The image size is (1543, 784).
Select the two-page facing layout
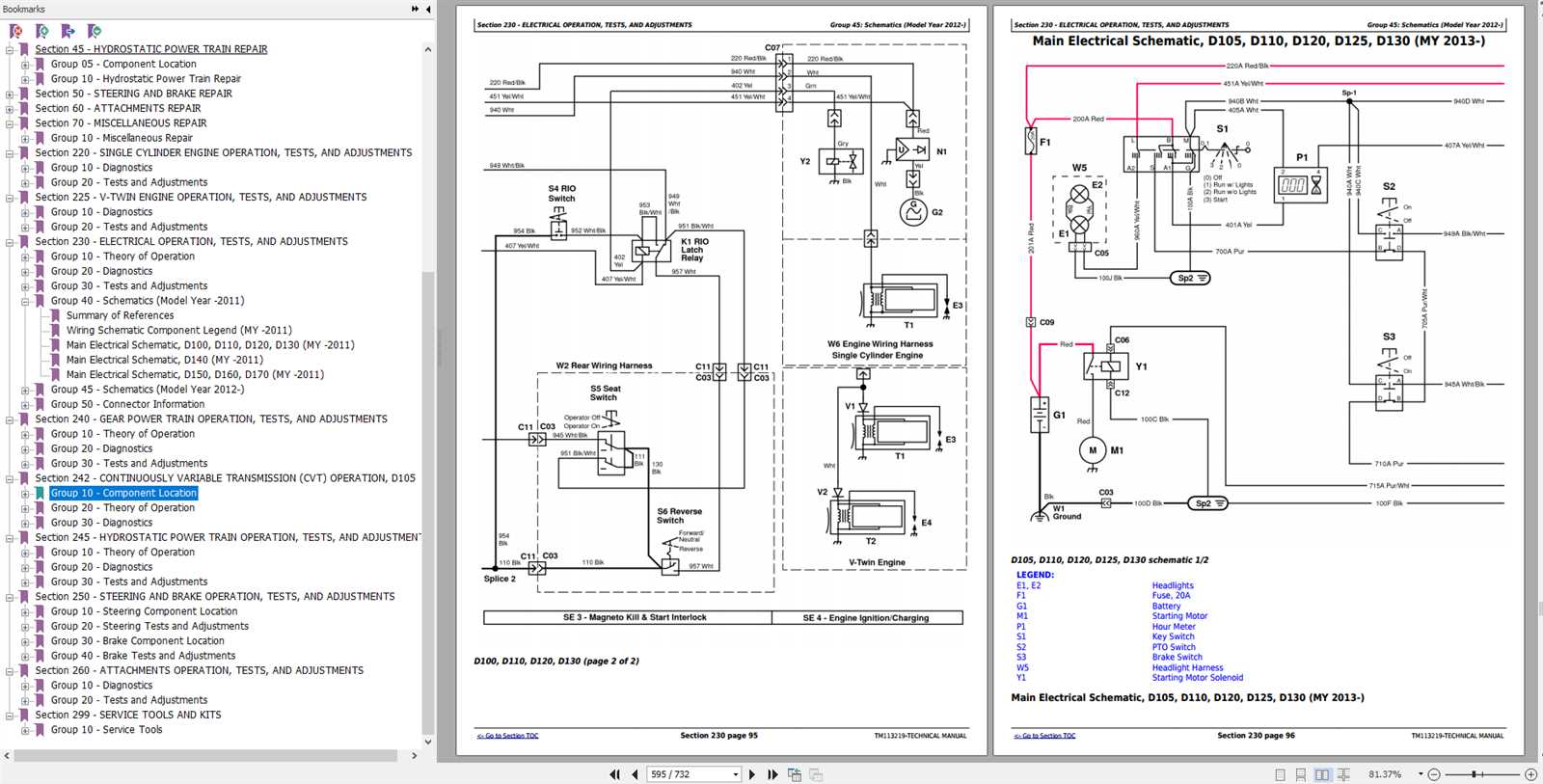coord(1322,774)
